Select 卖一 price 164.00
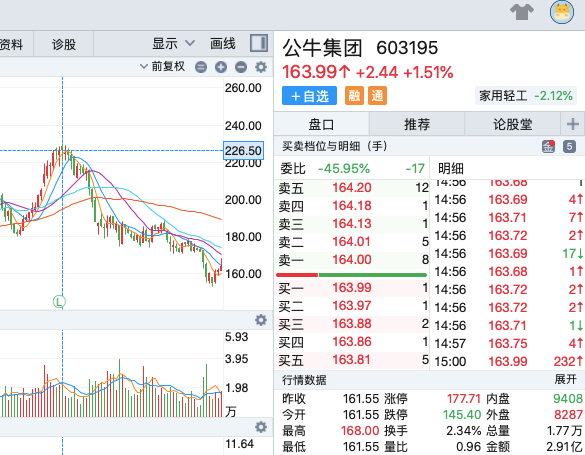The width and height of the screenshot is (585, 455). [x=352, y=260]
